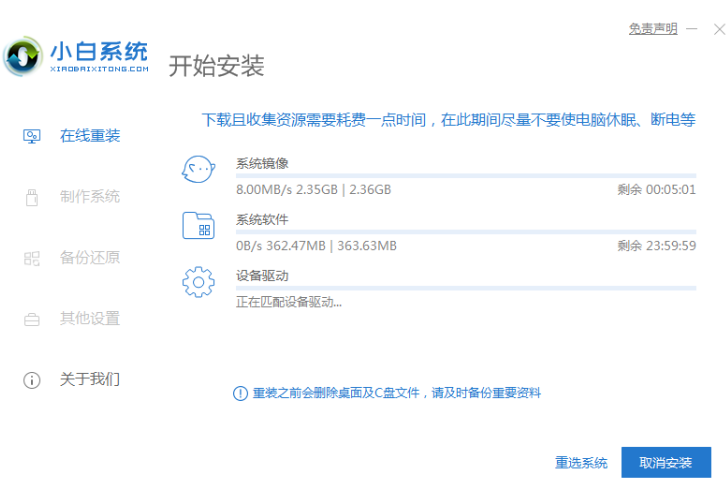Click the 重选系统 link
This screenshot has width=726, height=482.
(x=581, y=463)
